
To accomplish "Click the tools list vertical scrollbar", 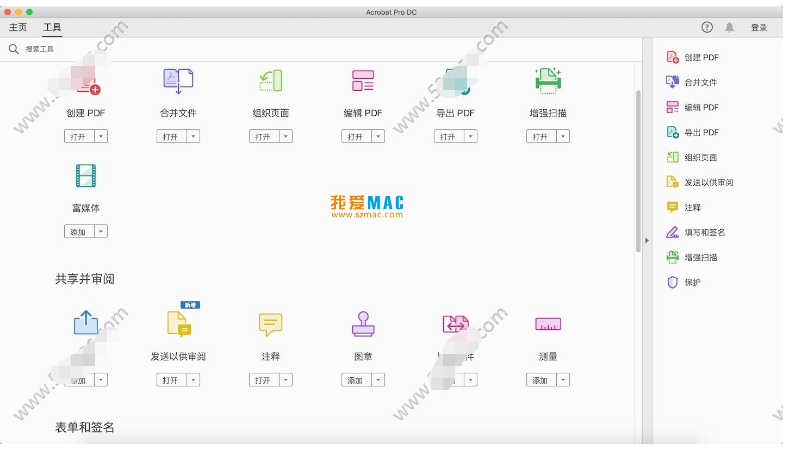I will pyautogui.click(x=638, y=171).
